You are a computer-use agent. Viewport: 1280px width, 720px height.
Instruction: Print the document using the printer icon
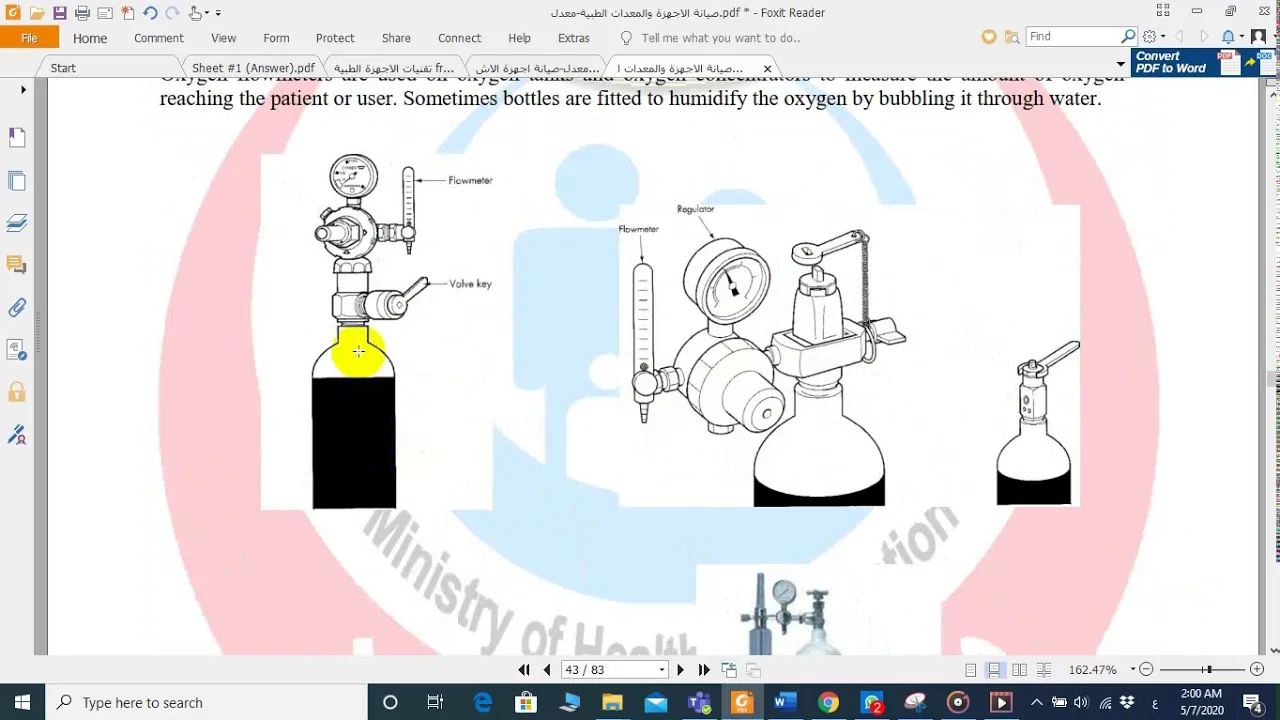(82, 13)
